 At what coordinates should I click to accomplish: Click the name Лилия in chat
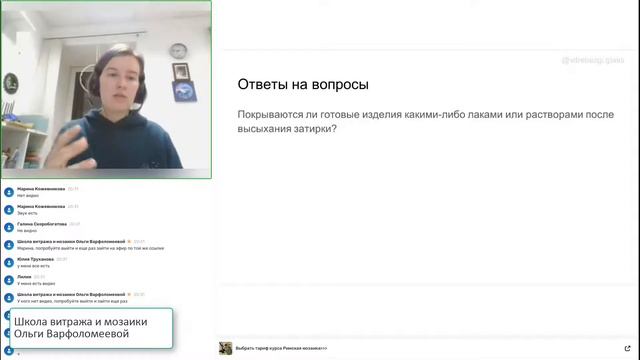pos(24,277)
